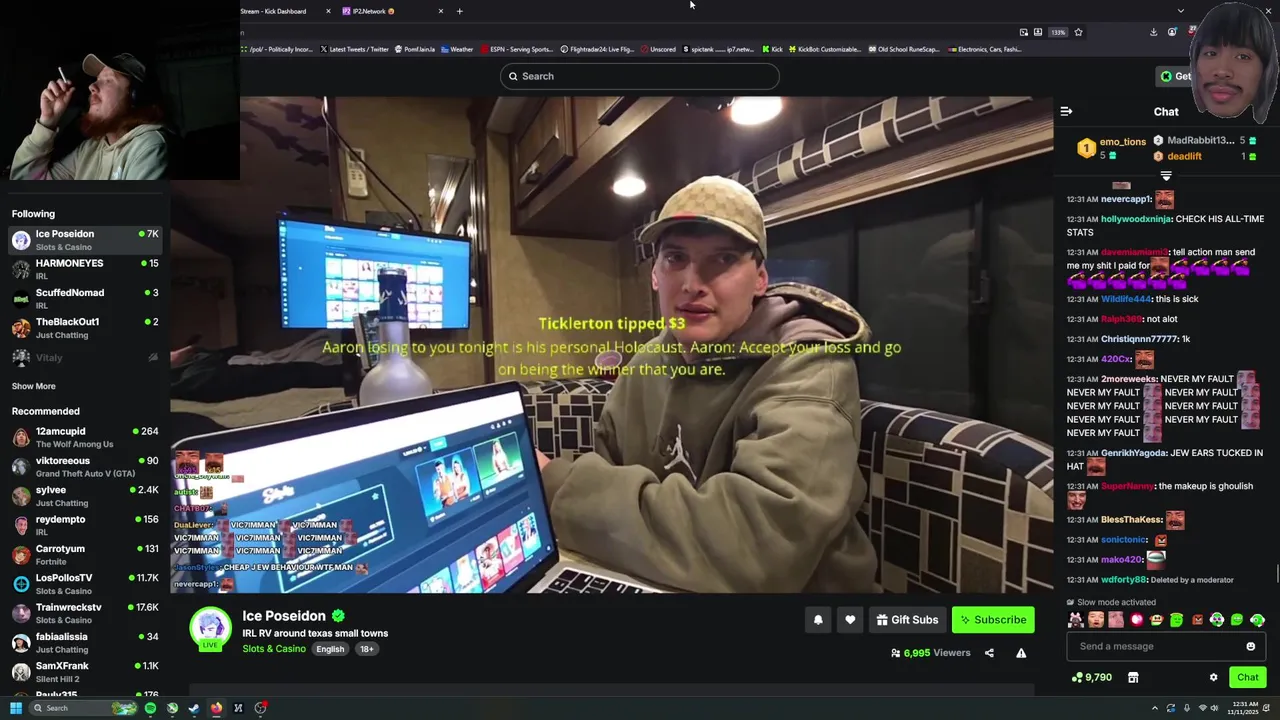This screenshot has height=720, width=1280.
Task: Open the Latest Tweets / Twitter bookmark
Action: tap(353, 49)
